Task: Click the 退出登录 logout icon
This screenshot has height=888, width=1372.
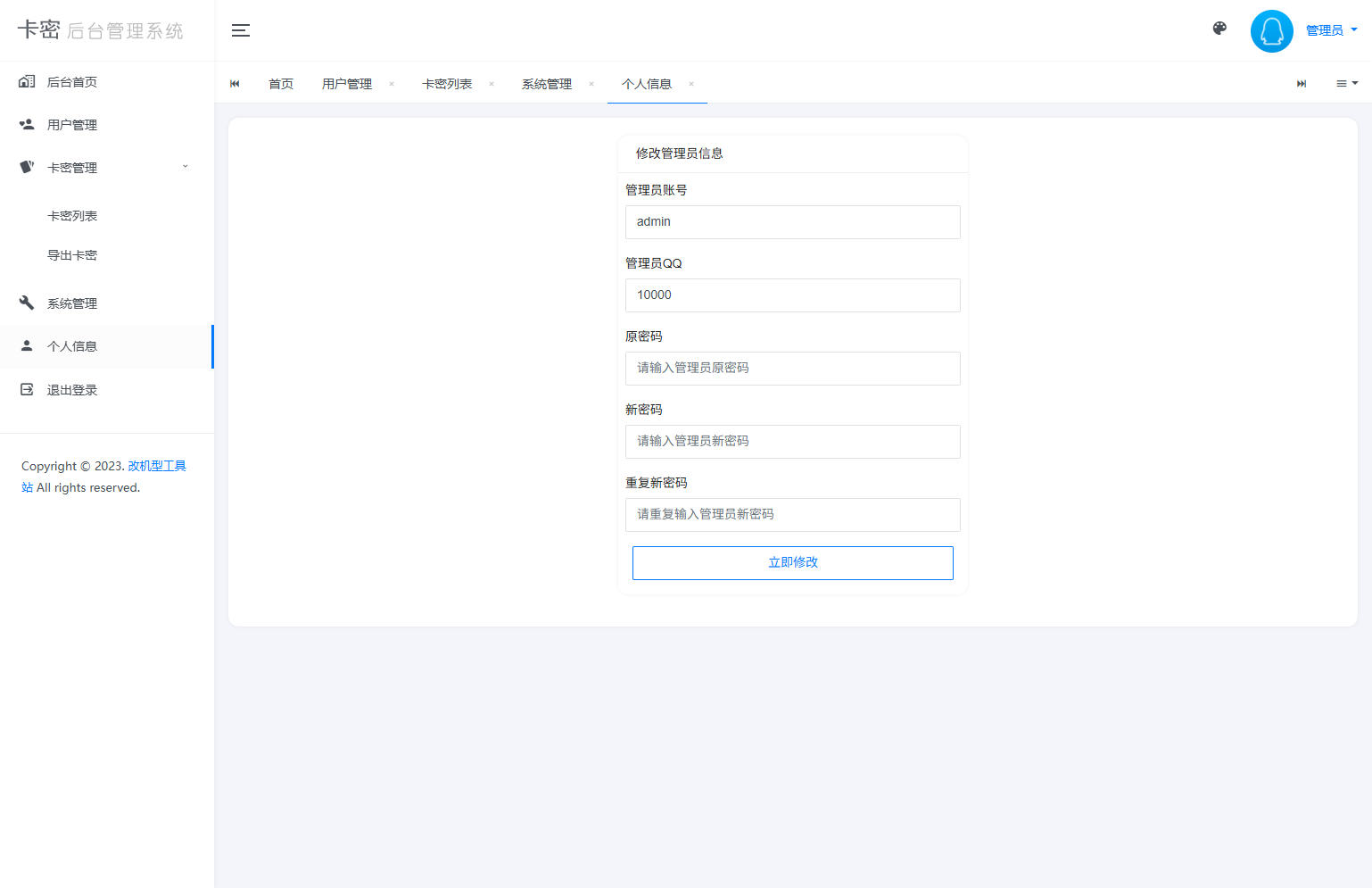Action: pyautogui.click(x=27, y=389)
